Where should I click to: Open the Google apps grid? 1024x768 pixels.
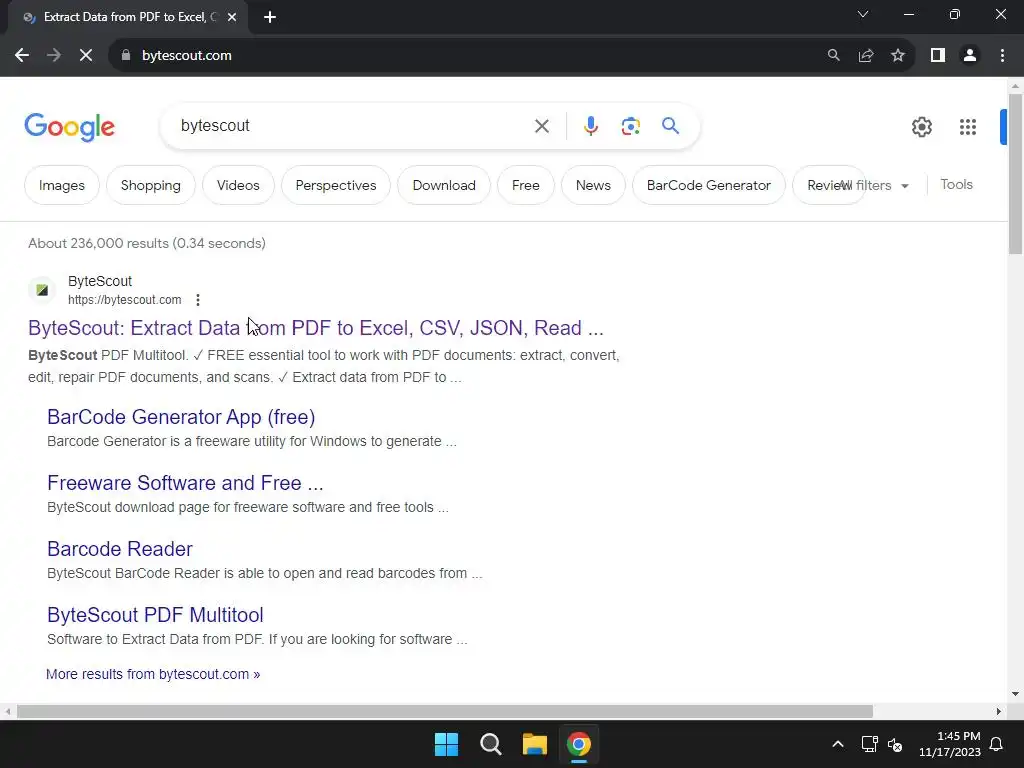(968, 127)
